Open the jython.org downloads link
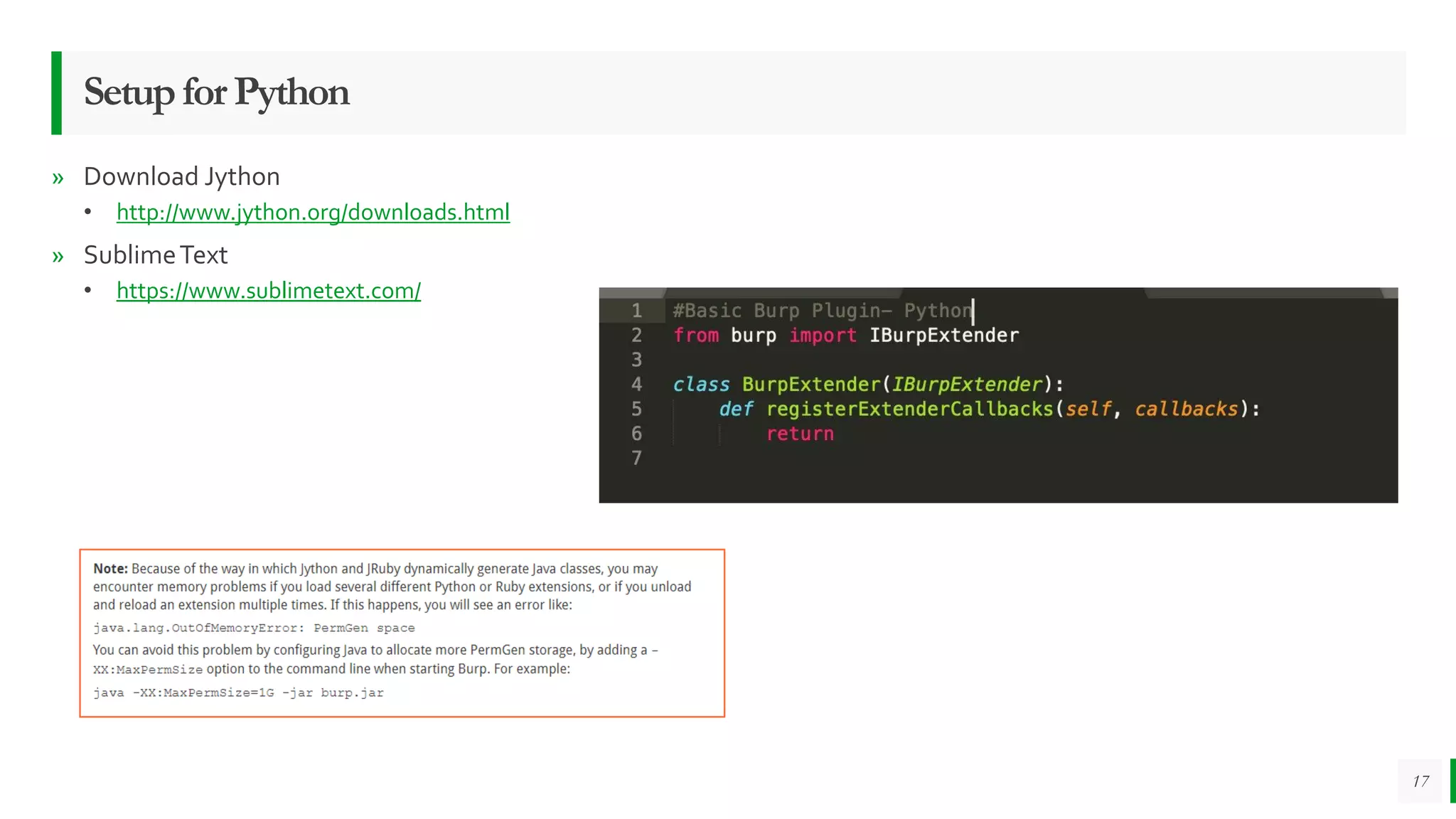 click(313, 212)
